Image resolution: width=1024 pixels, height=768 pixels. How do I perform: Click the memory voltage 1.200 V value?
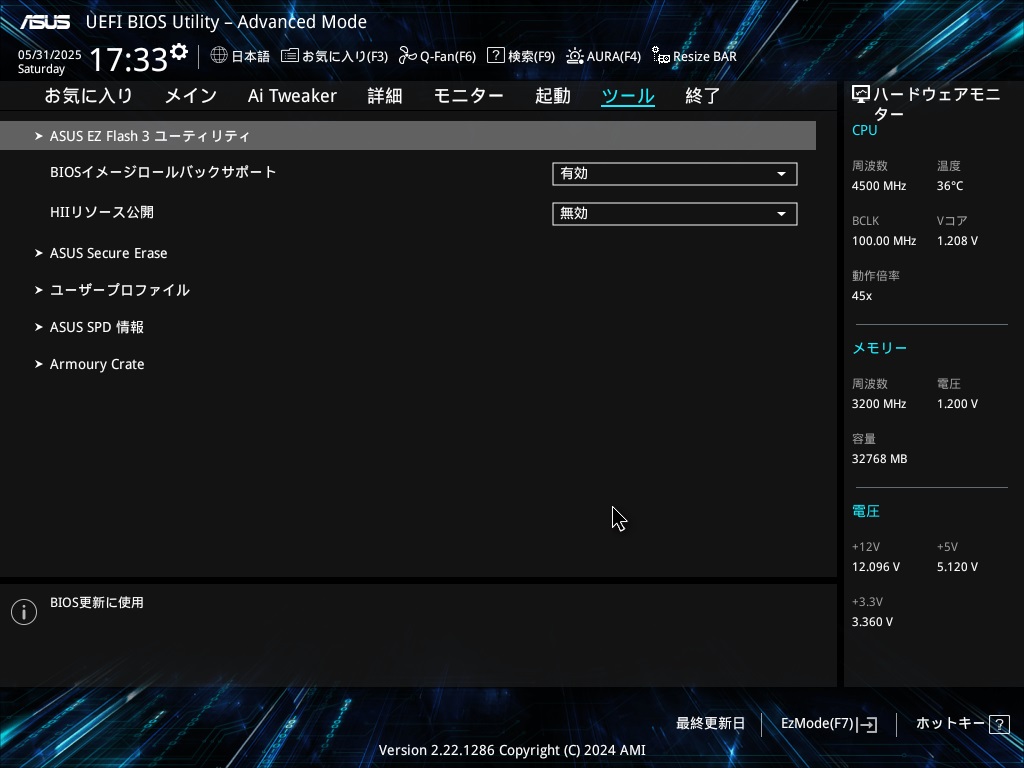click(x=957, y=404)
